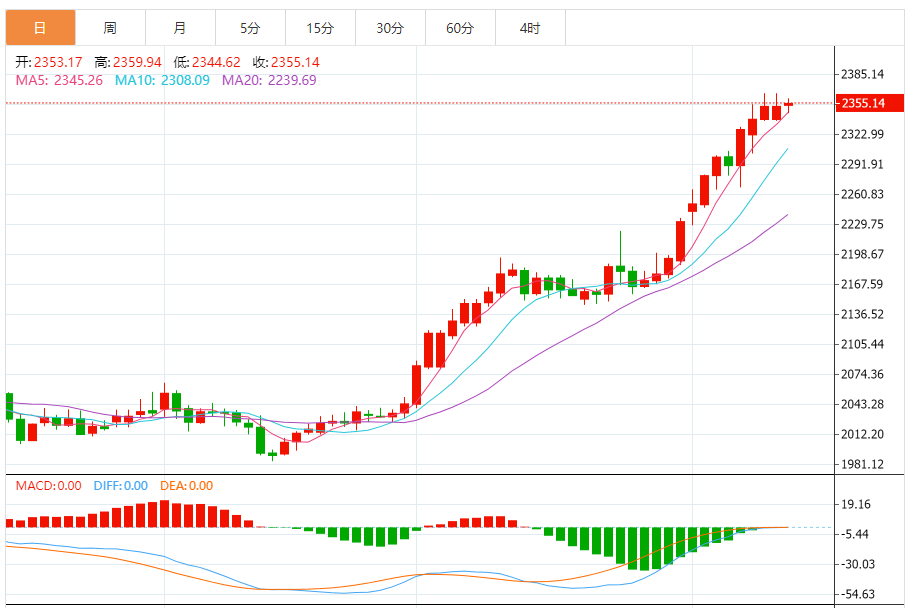The width and height of the screenshot is (909, 608).
Task: Click the -54.63 MACD axis label
Action: click(x=857, y=594)
